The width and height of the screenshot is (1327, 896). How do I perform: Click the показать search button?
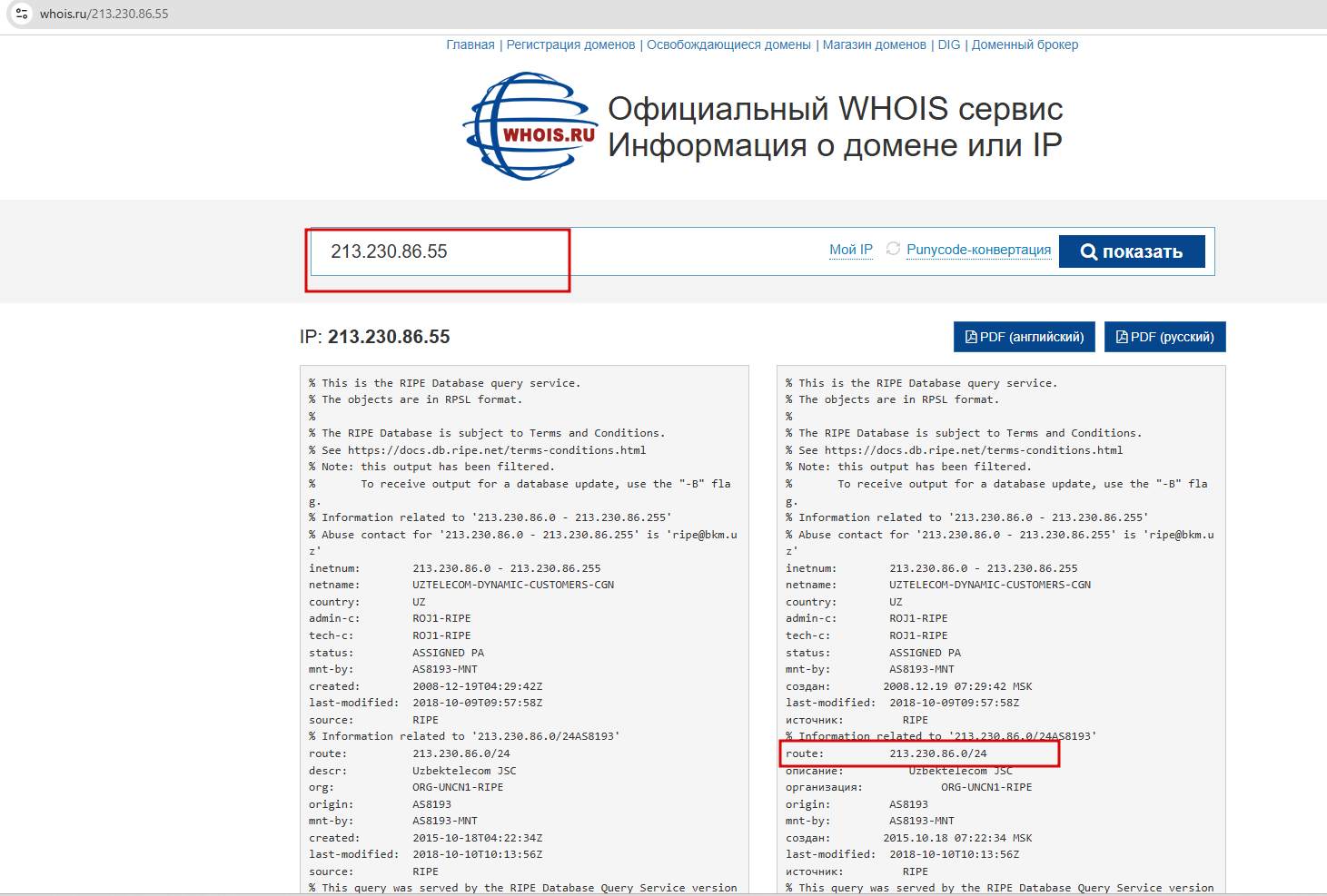point(1132,251)
